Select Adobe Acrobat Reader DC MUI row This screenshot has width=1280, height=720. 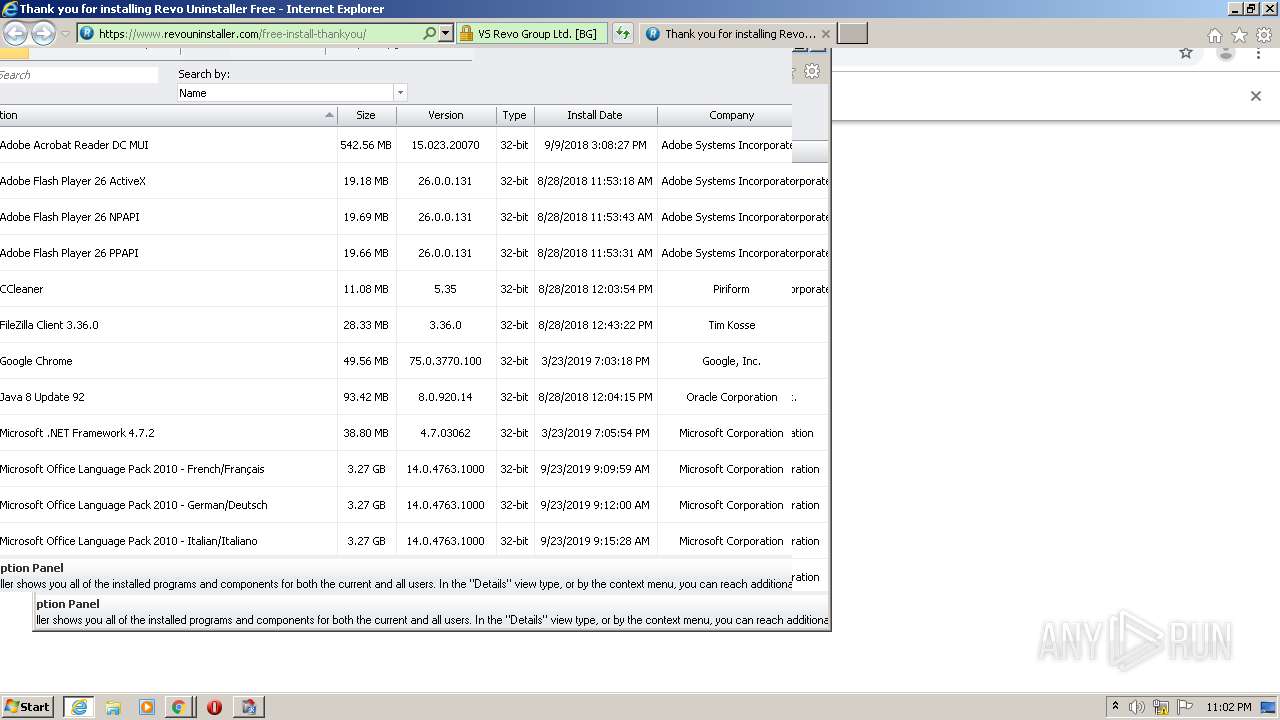click(x=396, y=145)
